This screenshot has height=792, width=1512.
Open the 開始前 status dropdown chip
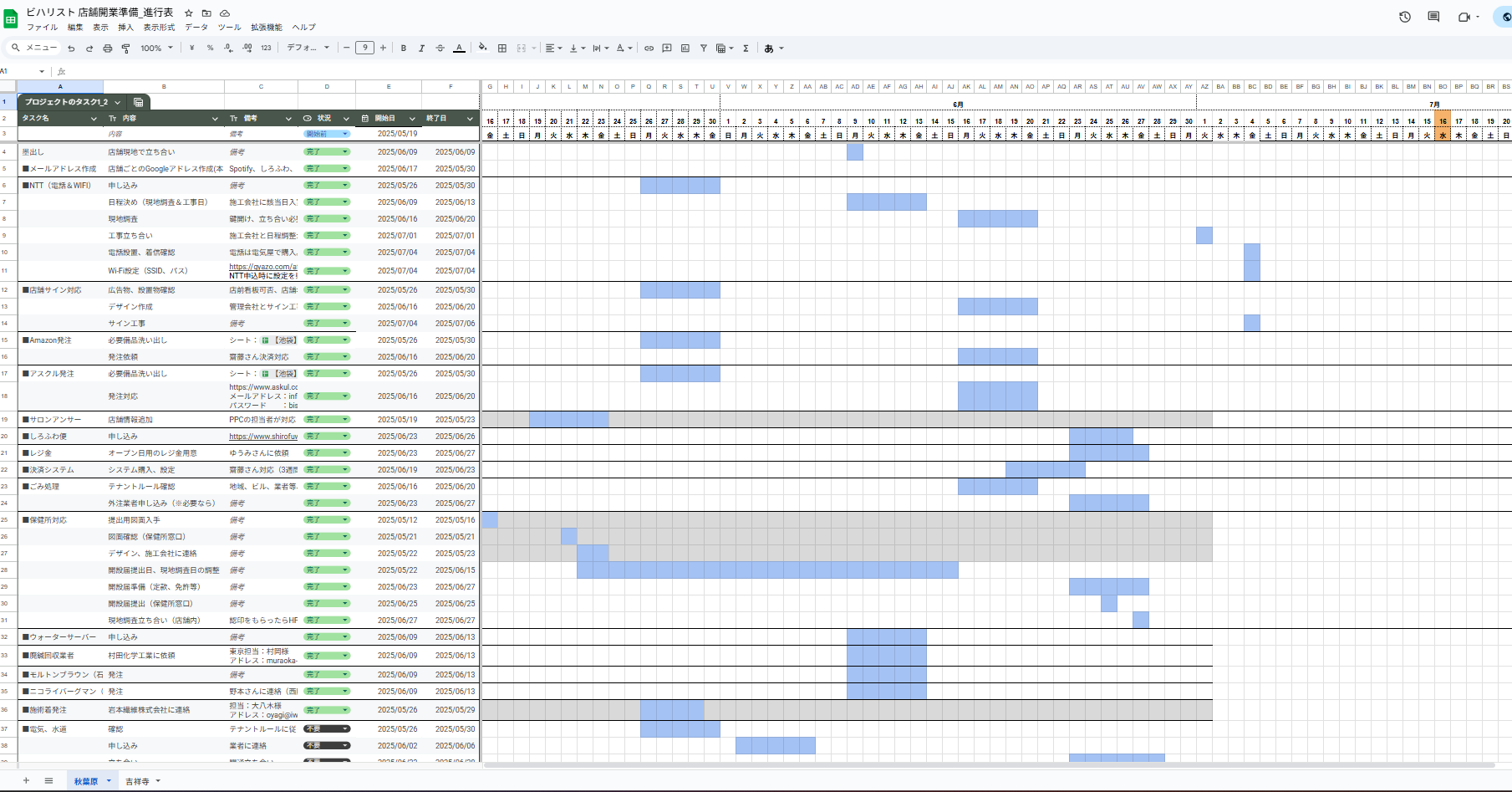point(327,134)
